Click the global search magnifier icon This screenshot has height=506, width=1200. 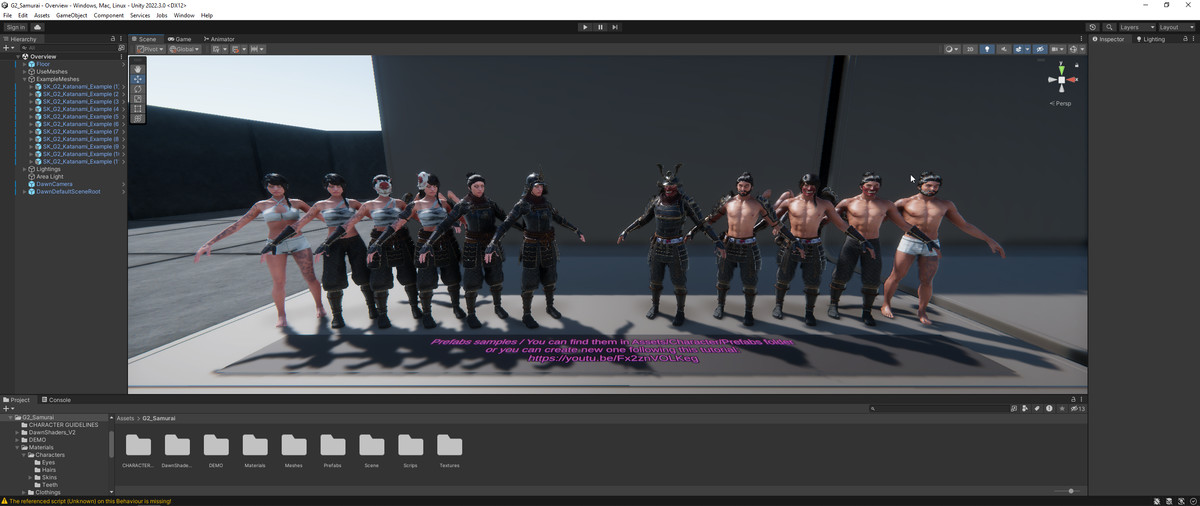[x=1110, y=27]
